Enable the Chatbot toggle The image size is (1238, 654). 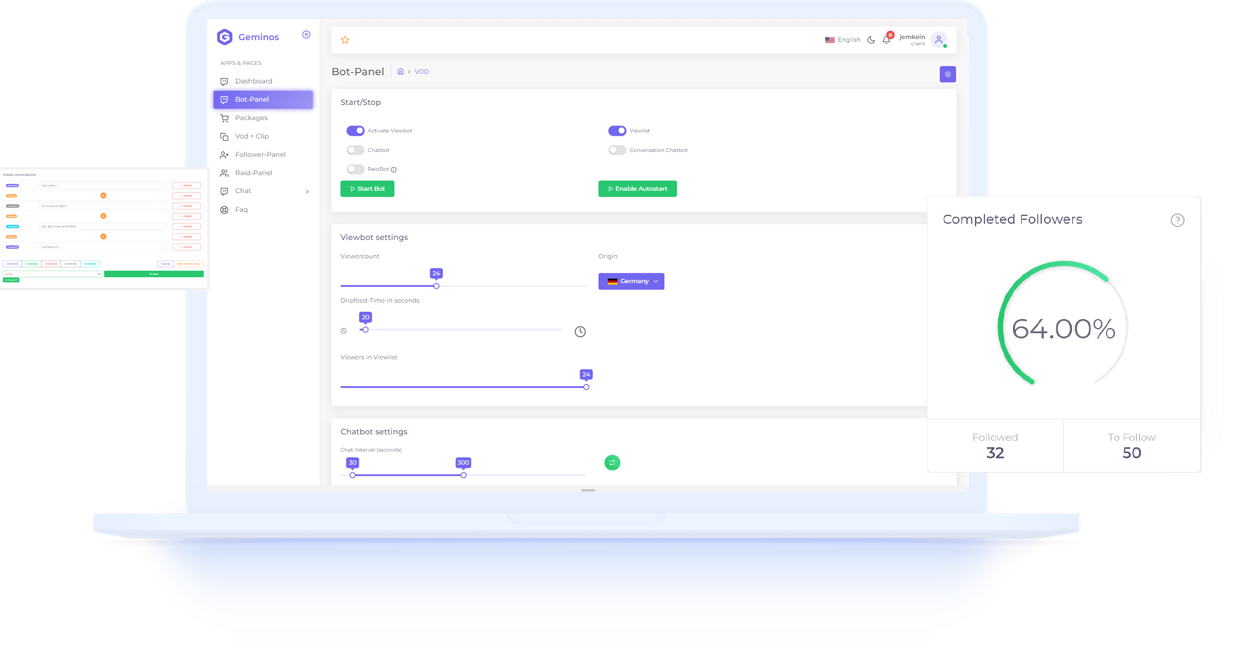(x=355, y=150)
